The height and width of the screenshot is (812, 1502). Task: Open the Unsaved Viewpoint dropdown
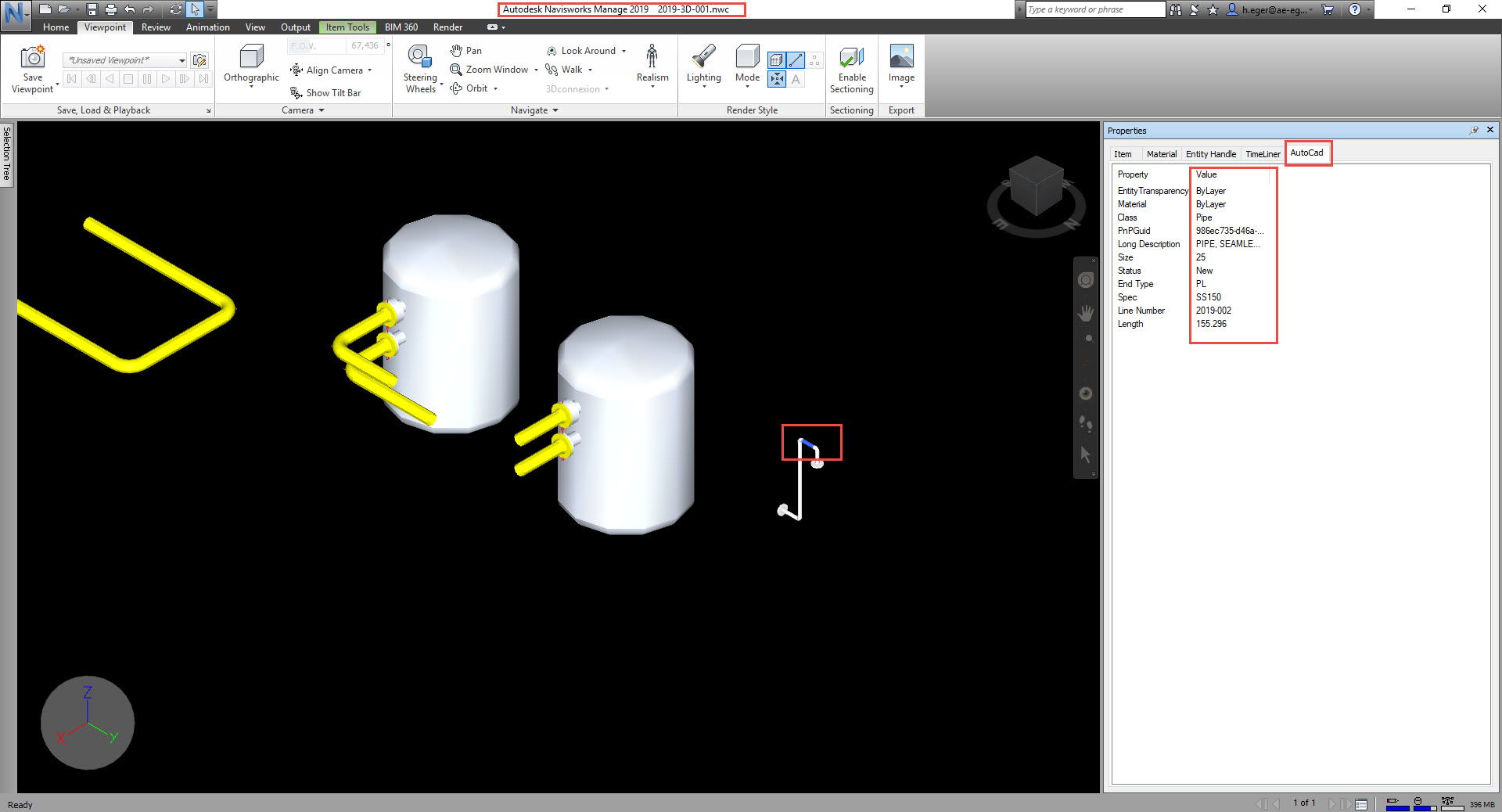[x=181, y=59]
